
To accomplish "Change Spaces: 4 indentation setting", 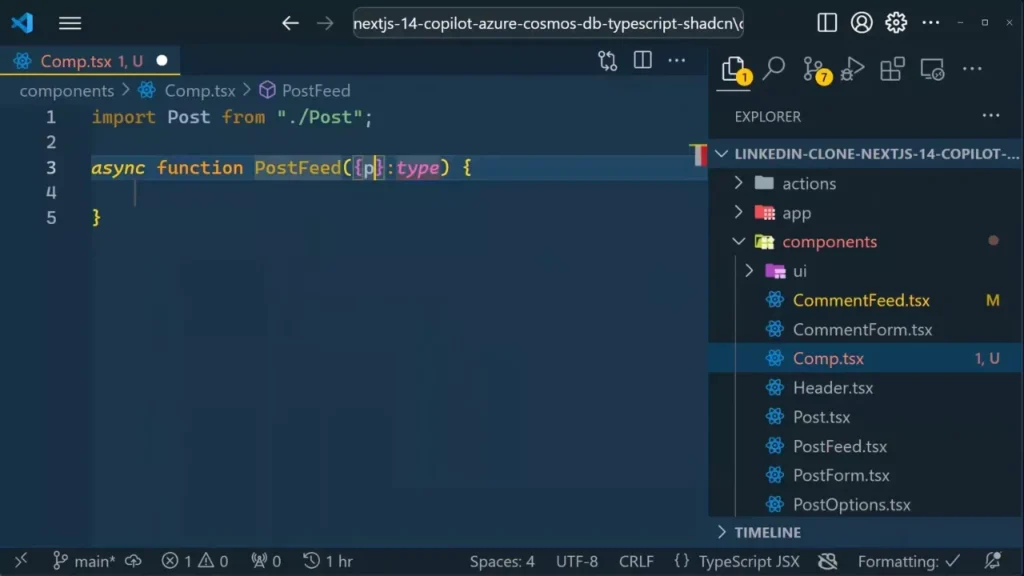I will 501,561.
